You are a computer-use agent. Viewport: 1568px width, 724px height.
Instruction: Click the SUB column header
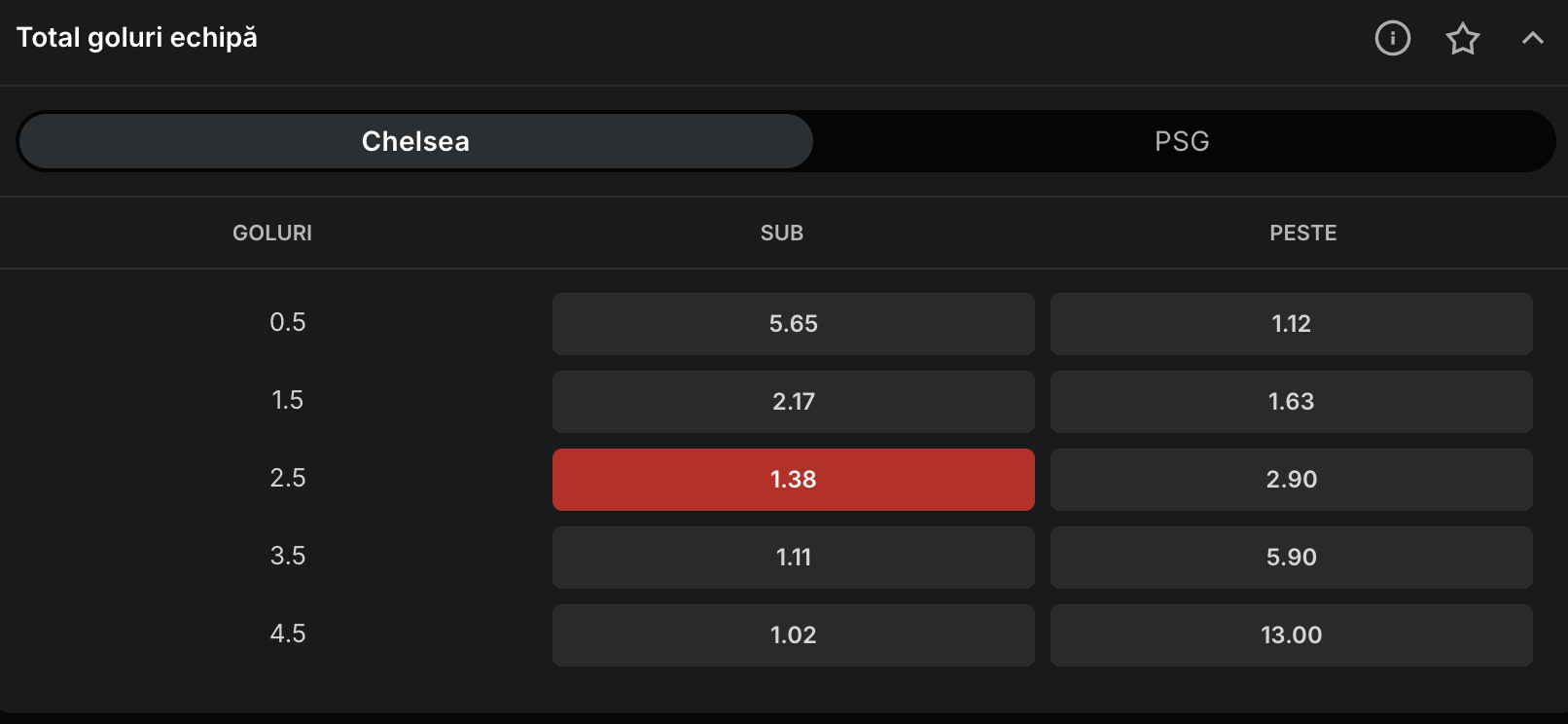tap(782, 233)
